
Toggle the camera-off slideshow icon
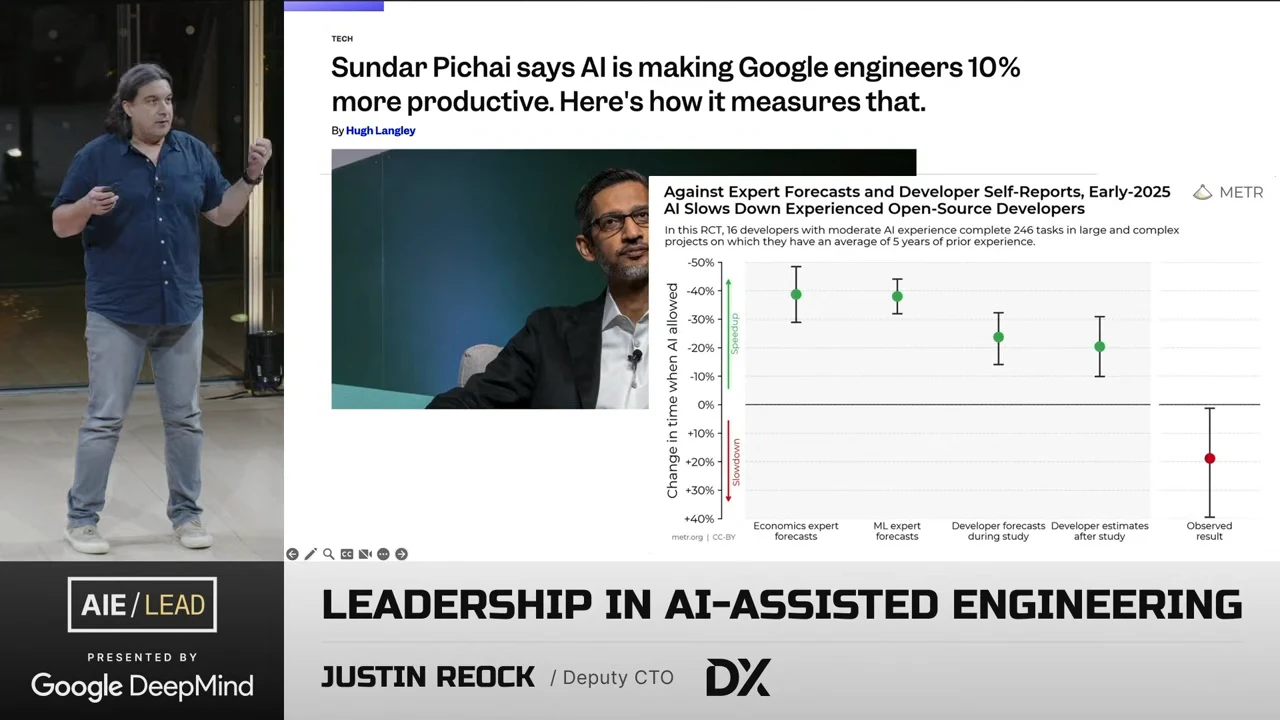(x=365, y=554)
